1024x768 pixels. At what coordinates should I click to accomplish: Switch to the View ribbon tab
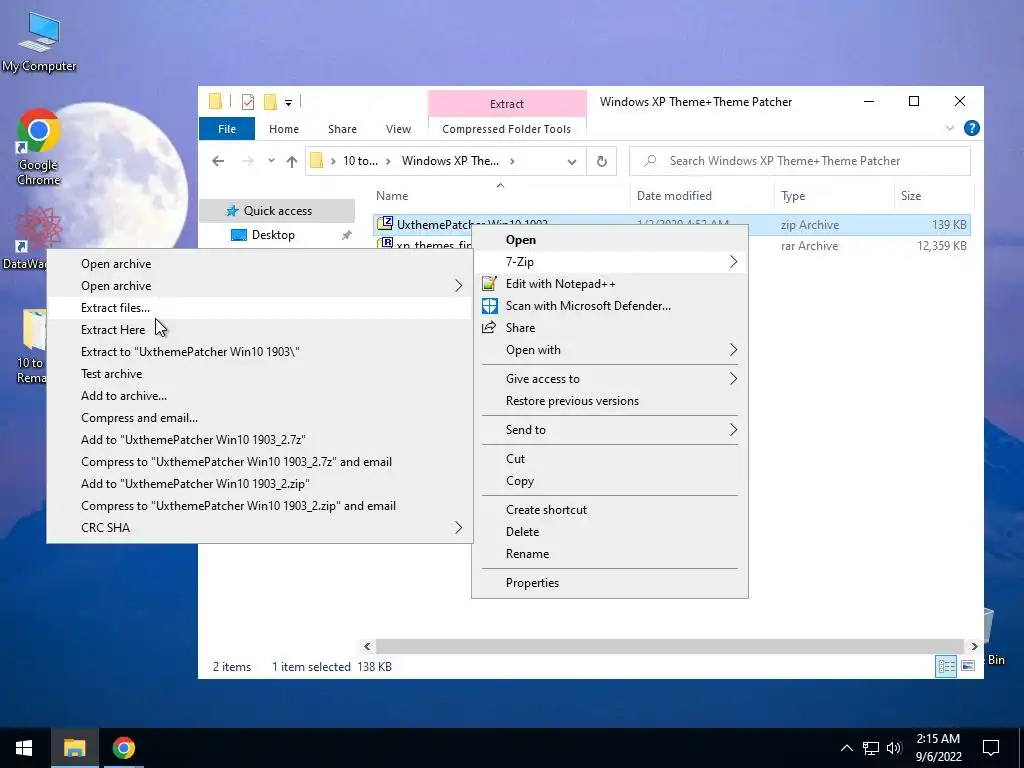click(398, 129)
